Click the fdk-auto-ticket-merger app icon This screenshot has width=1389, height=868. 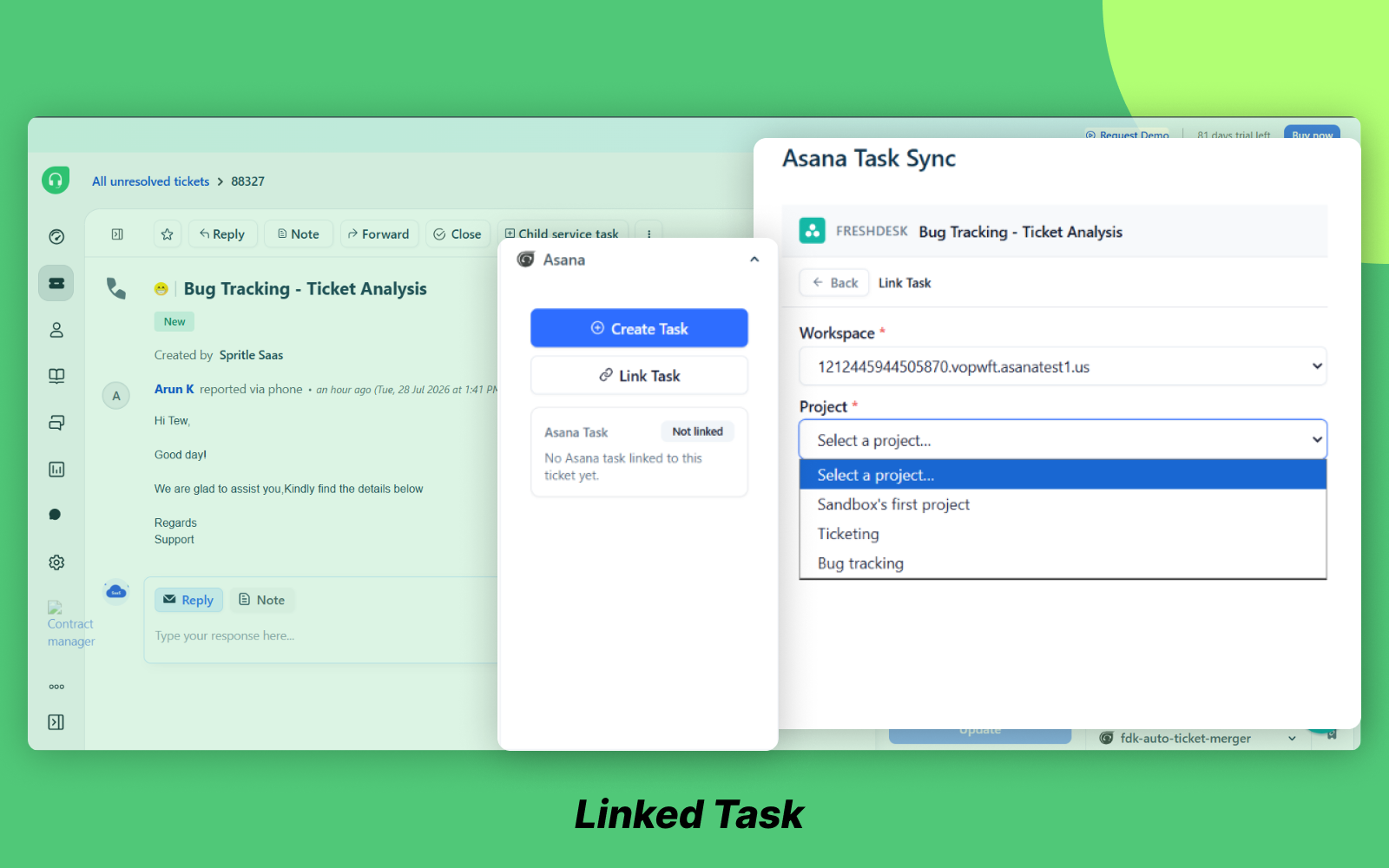[x=1106, y=738]
